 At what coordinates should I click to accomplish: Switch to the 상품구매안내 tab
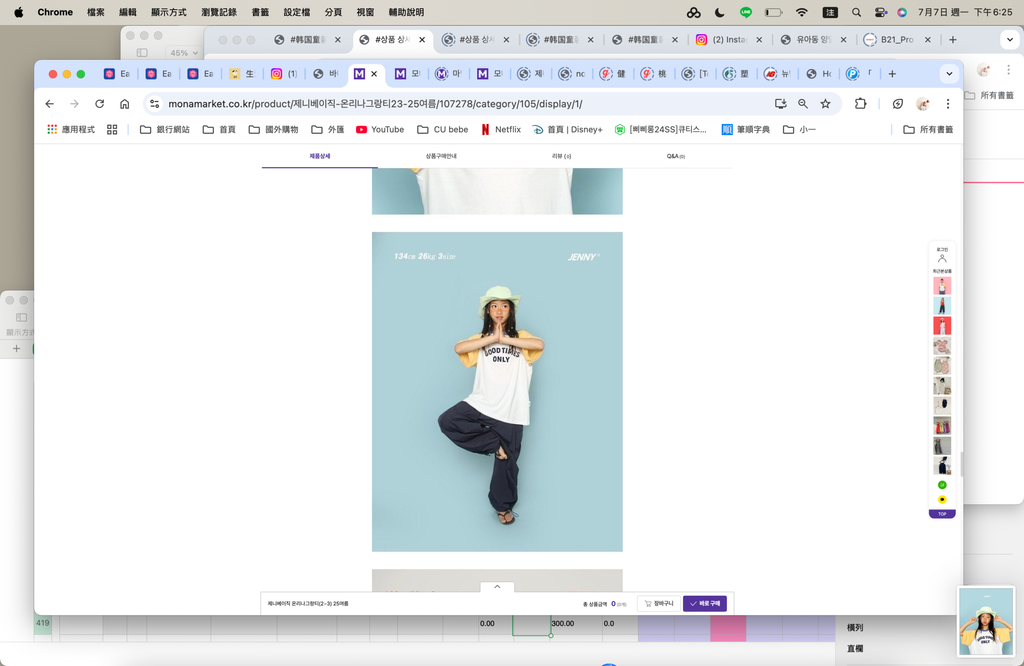point(441,156)
